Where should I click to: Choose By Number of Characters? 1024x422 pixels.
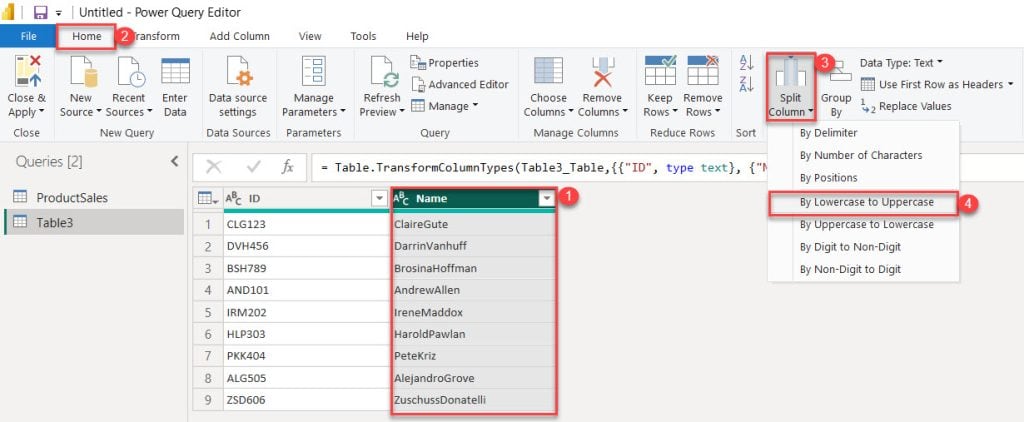863,155
